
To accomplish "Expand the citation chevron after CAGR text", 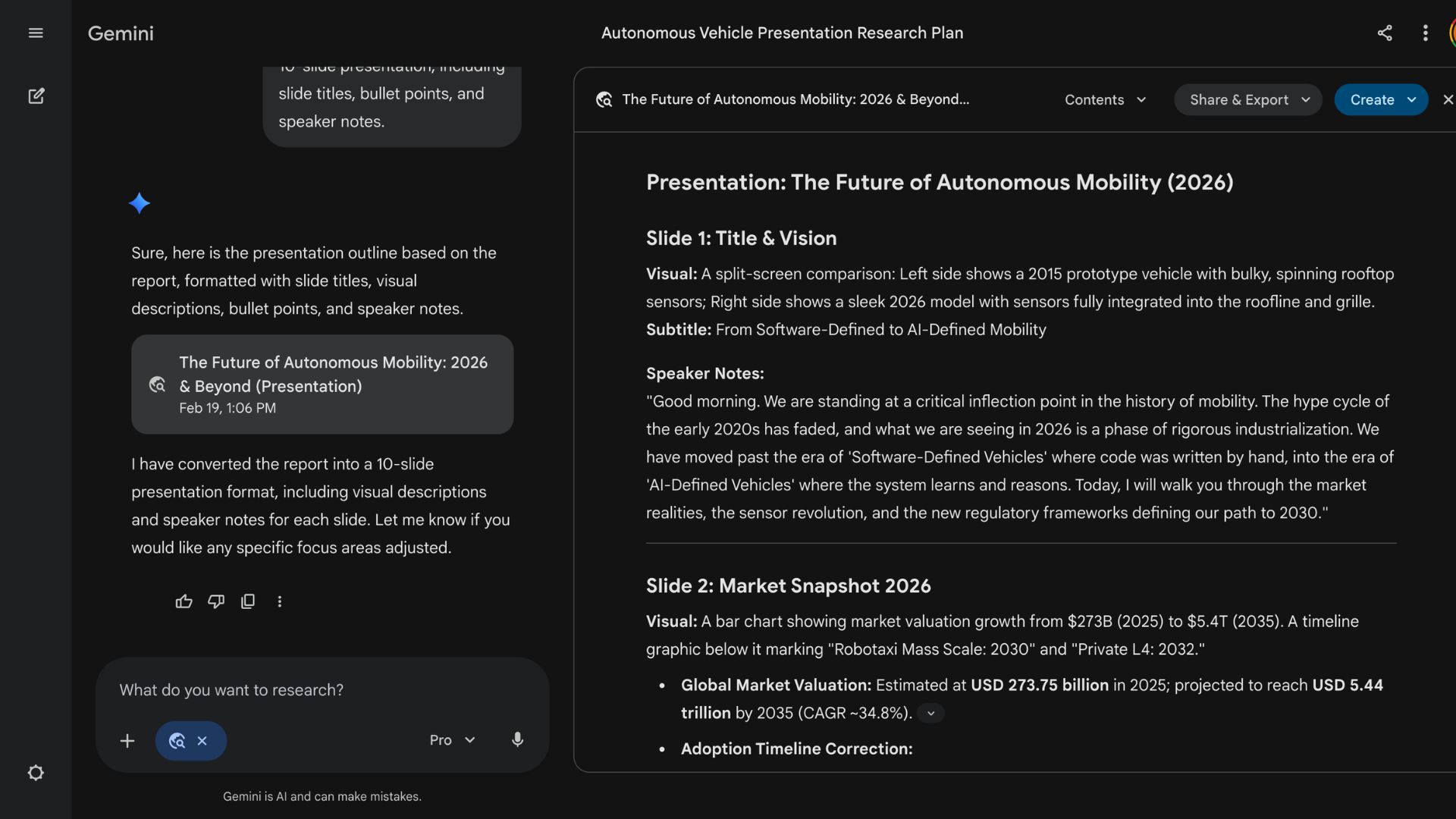I will (x=930, y=714).
